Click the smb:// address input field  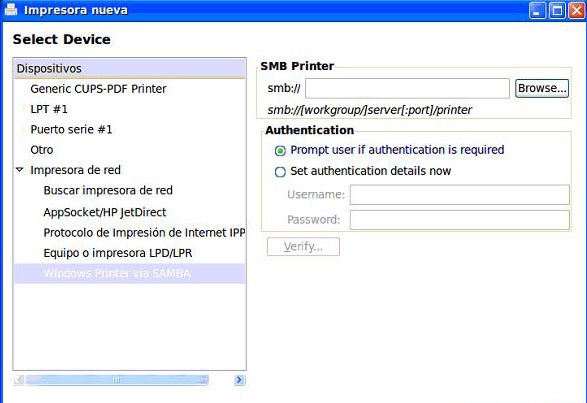tap(407, 88)
